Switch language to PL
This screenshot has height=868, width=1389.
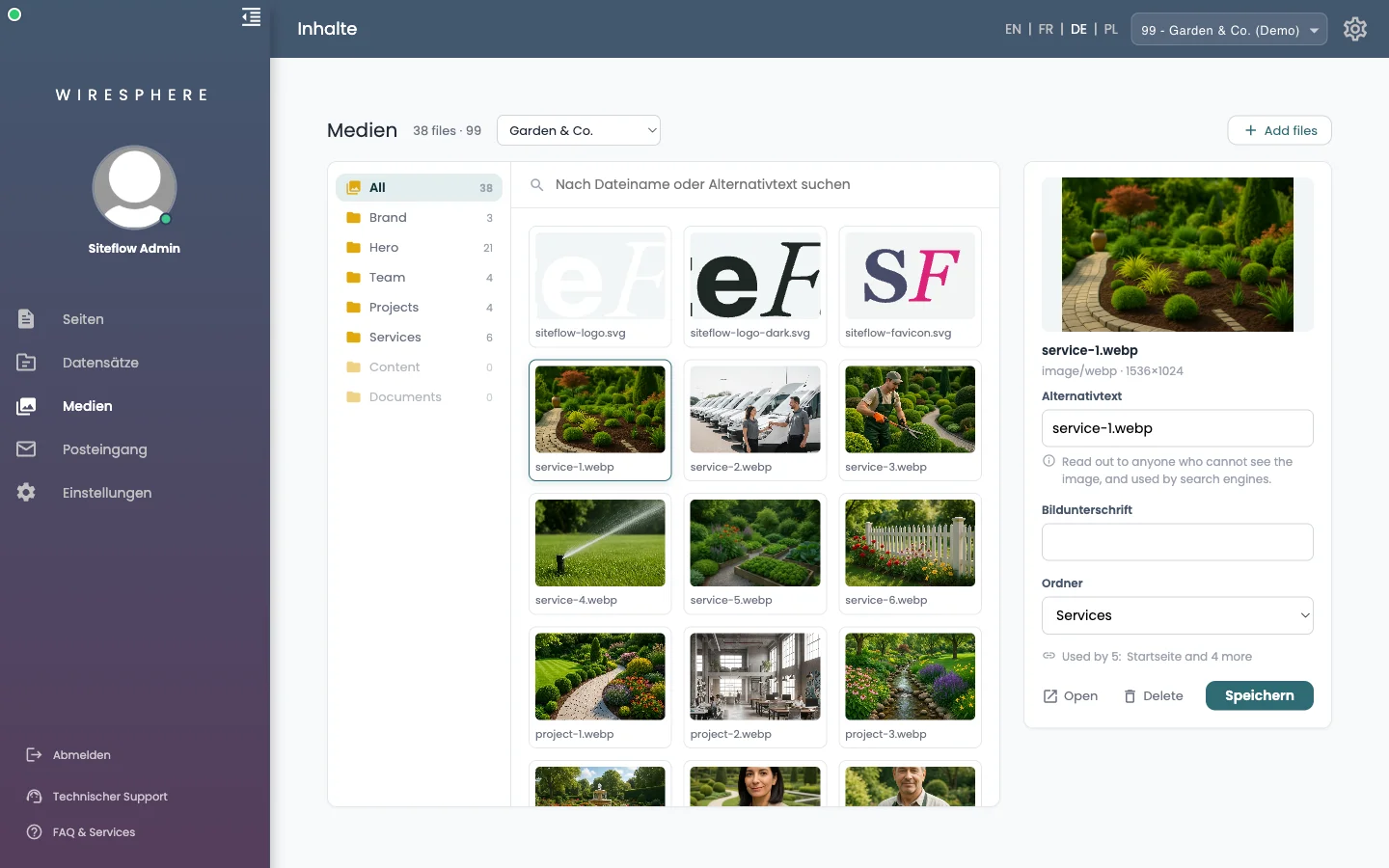(1111, 30)
